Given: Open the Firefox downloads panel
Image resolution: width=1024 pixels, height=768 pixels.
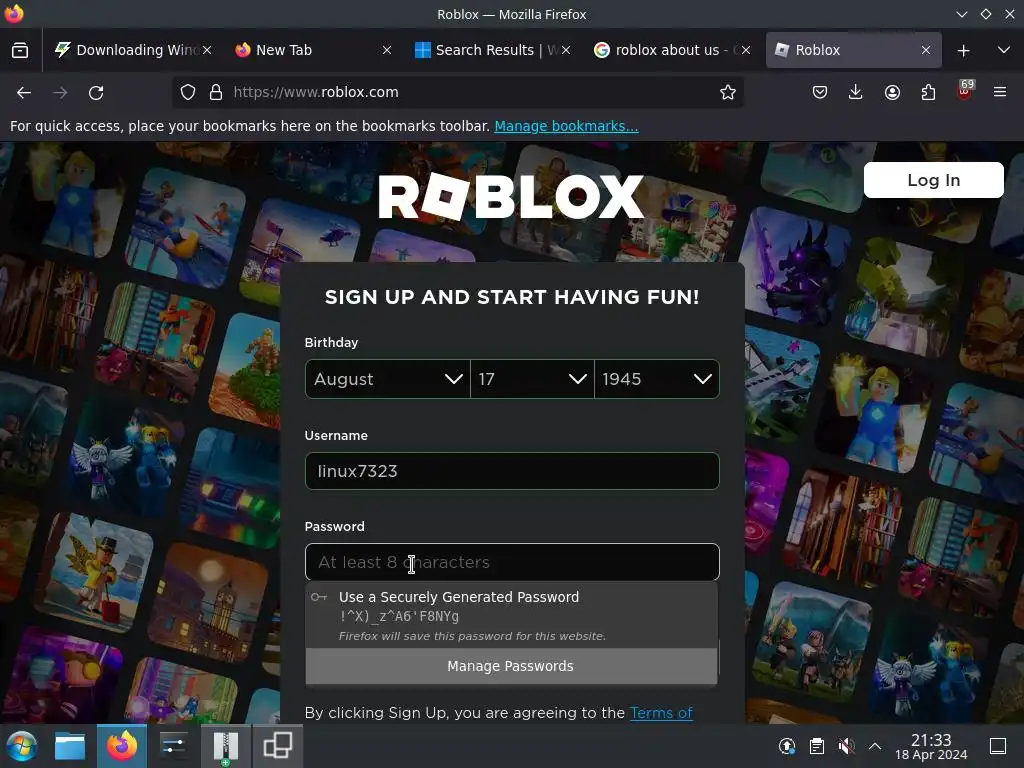Looking at the screenshot, I should tap(856, 93).
